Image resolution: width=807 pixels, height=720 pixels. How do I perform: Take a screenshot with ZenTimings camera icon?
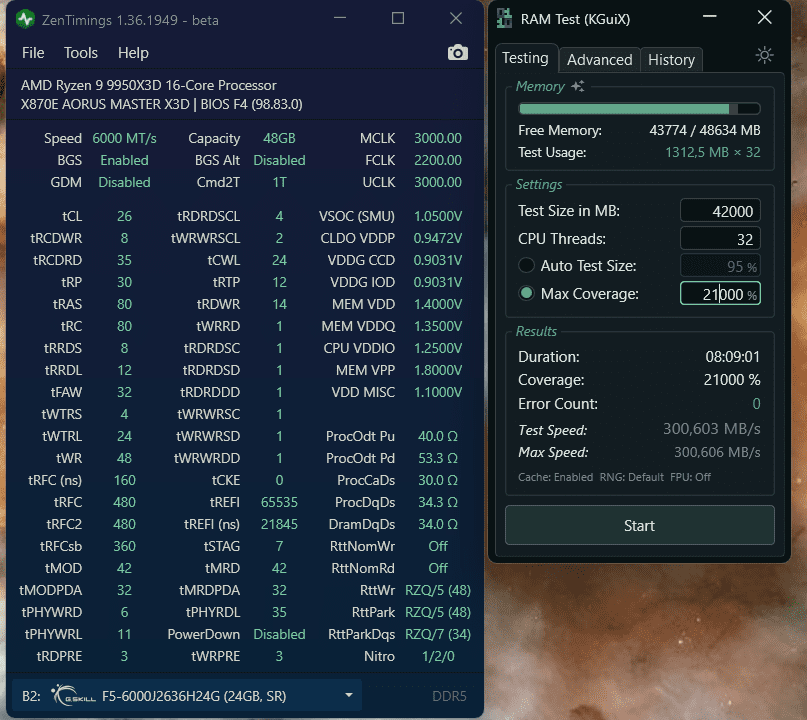pos(458,52)
